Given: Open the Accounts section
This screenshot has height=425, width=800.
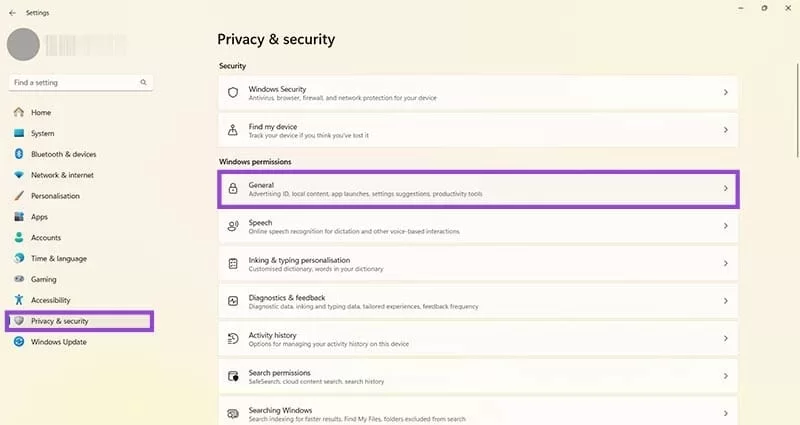Looking at the screenshot, I should coord(46,238).
